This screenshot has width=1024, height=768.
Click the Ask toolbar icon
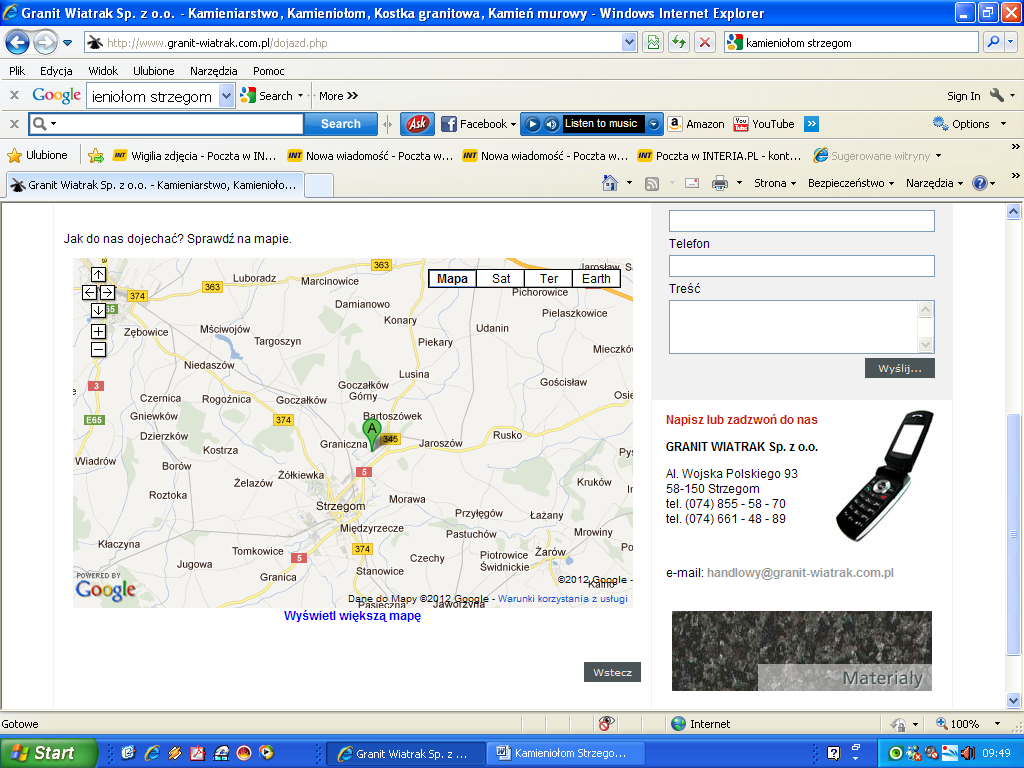coord(417,124)
